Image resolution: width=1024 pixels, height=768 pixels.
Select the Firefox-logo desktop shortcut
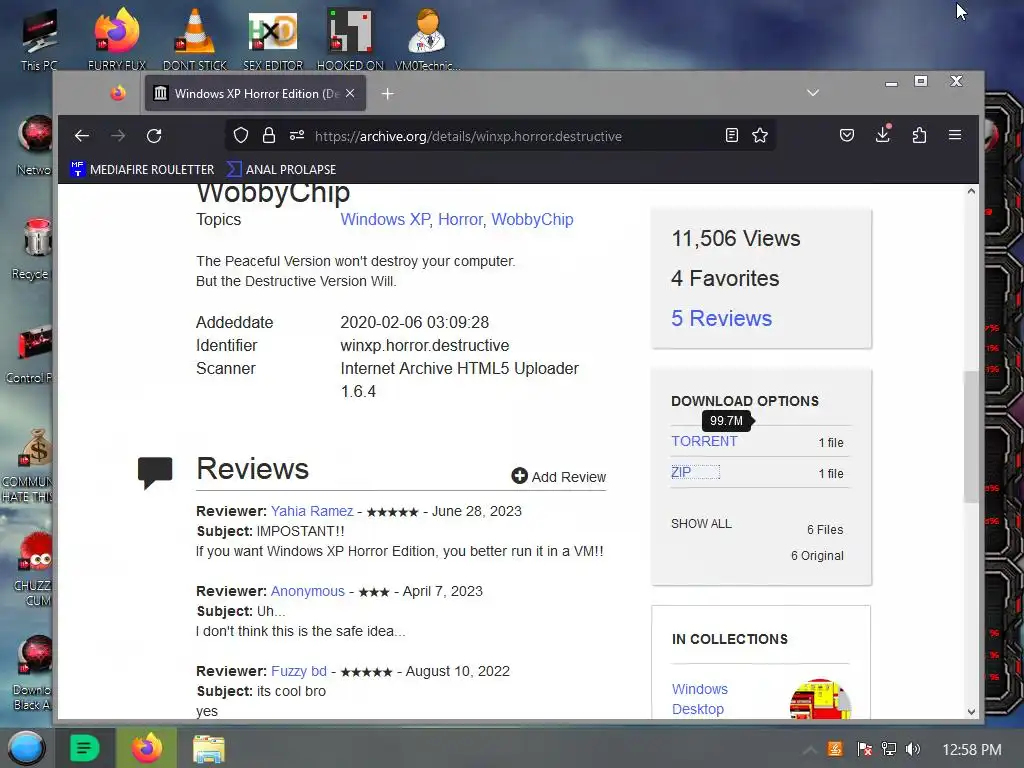tap(117, 39)
